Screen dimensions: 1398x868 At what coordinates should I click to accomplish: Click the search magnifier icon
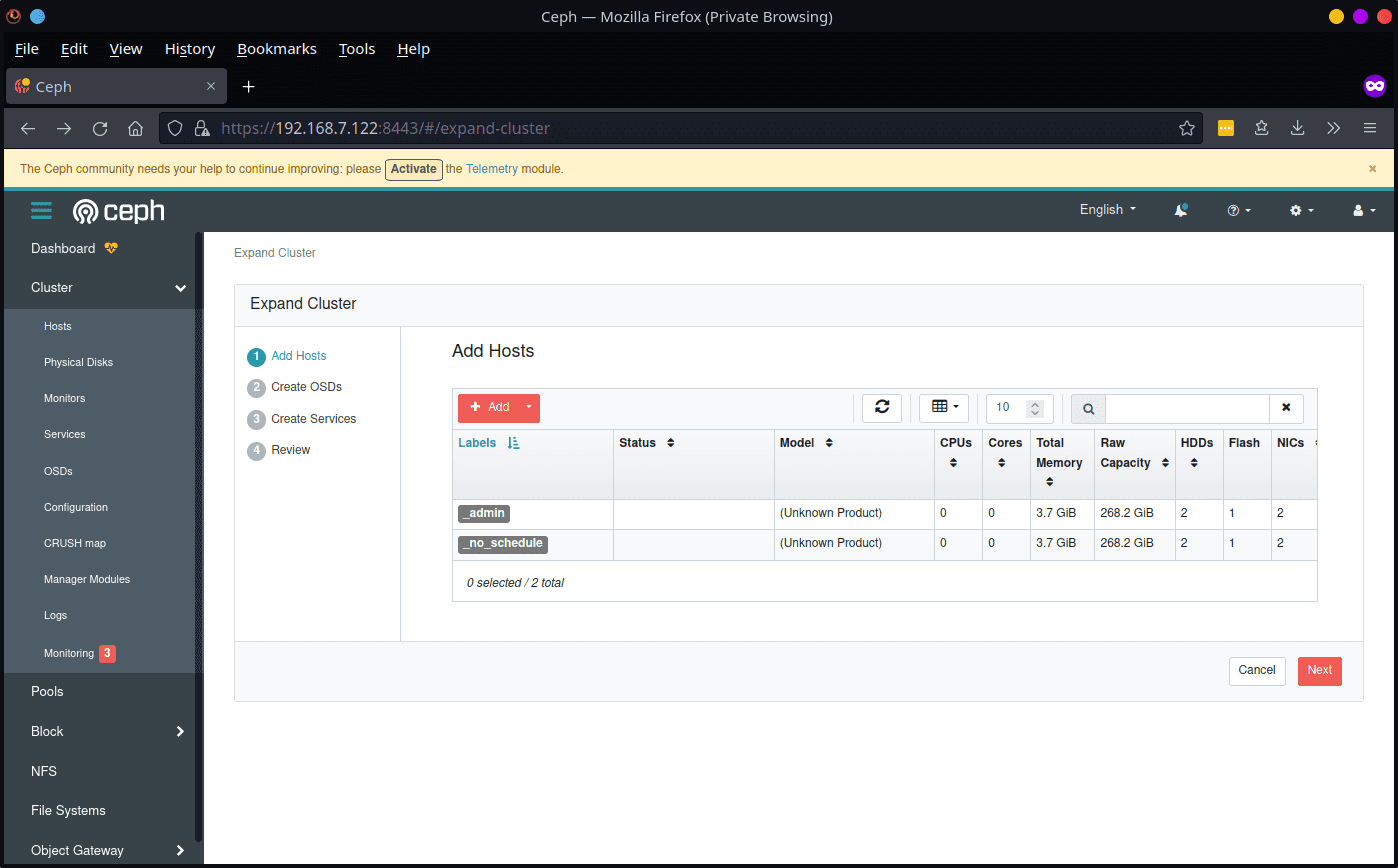(1088, 408)
